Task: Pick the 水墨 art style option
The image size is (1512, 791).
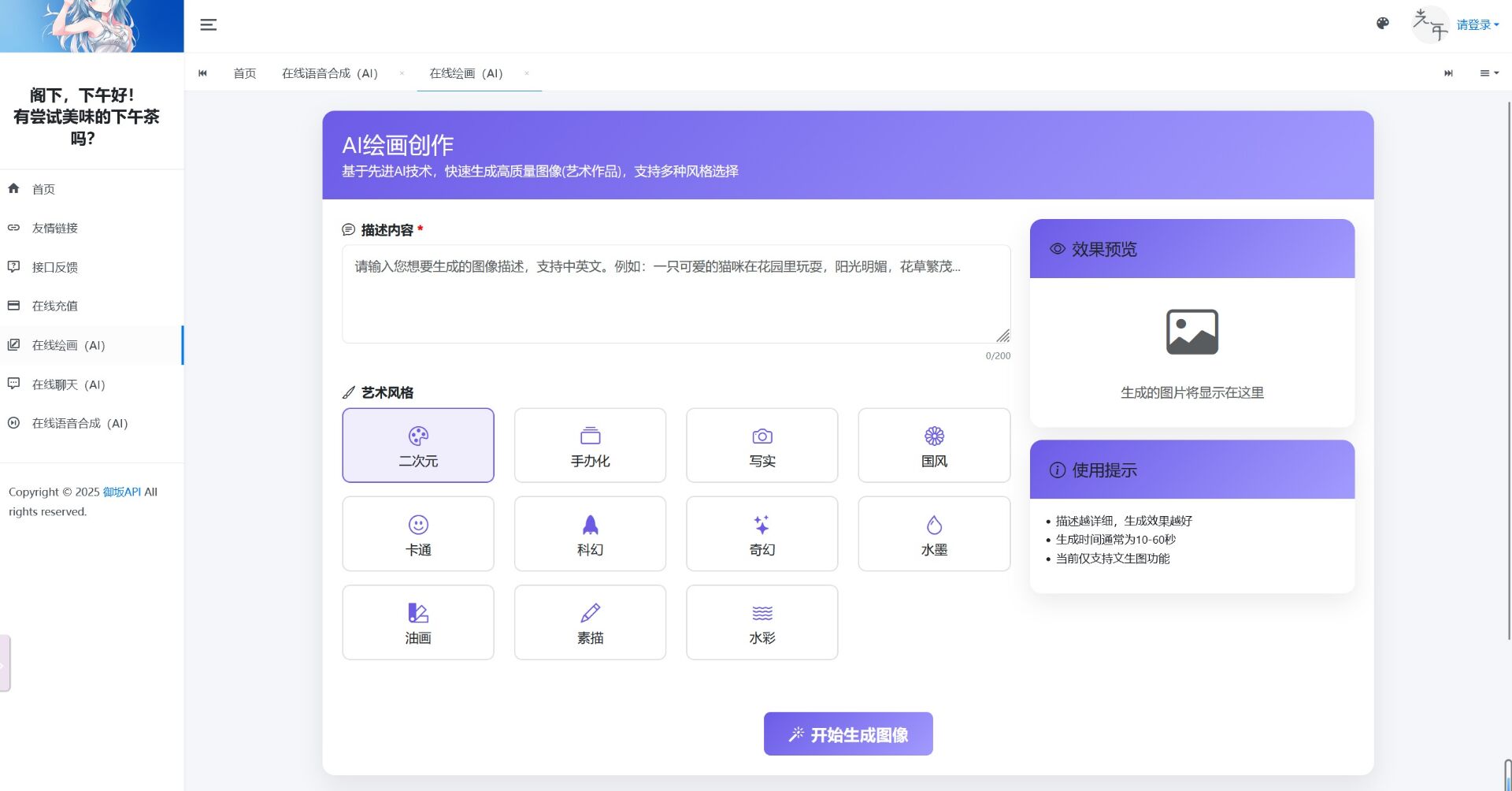Action: [933, 533]
